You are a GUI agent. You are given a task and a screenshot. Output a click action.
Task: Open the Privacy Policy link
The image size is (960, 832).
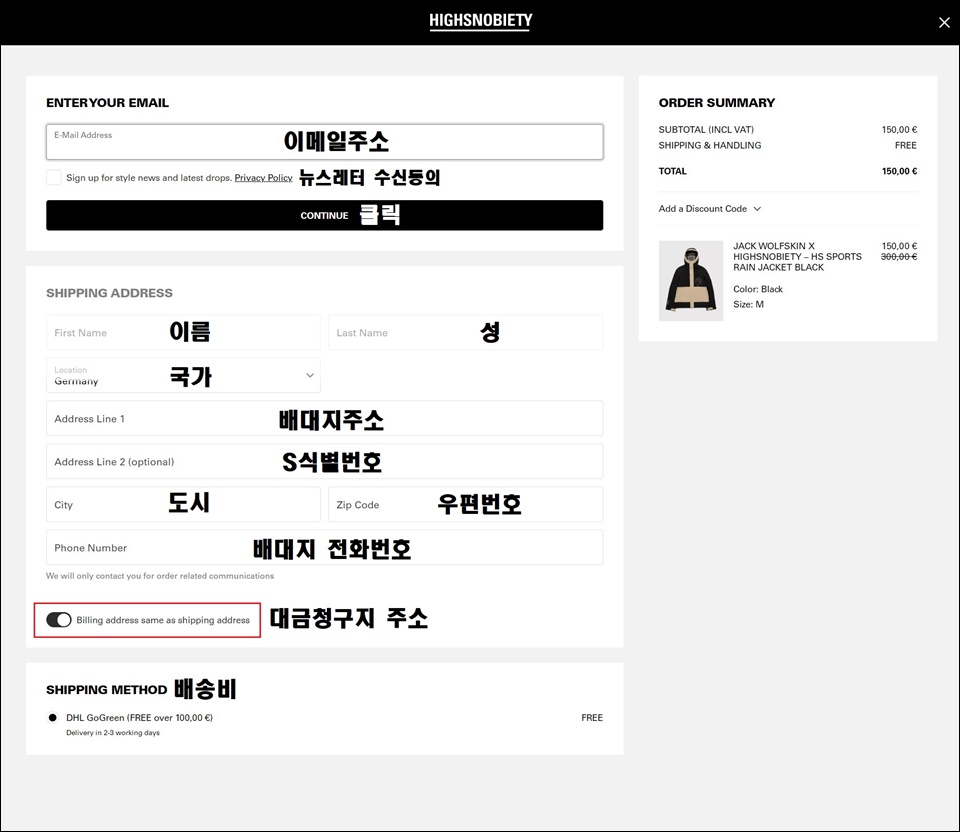[x=263, y=178]
